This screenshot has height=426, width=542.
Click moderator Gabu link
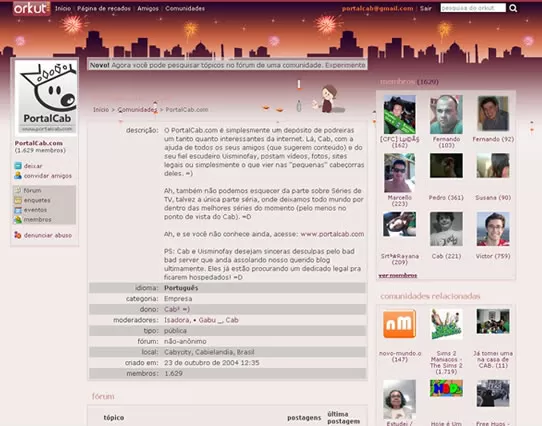[x=210, y=320]
